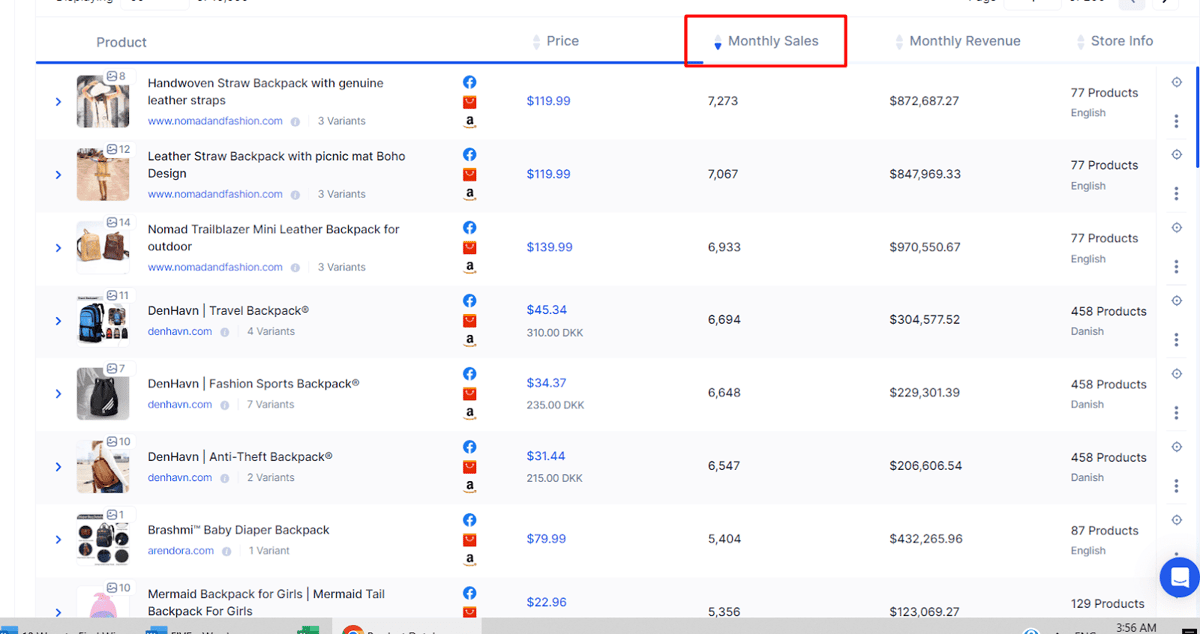Open three-dot menu for DenHavn Fashion Sports row
This screenshot has height=634, width=1200.
pos(1177,413)
